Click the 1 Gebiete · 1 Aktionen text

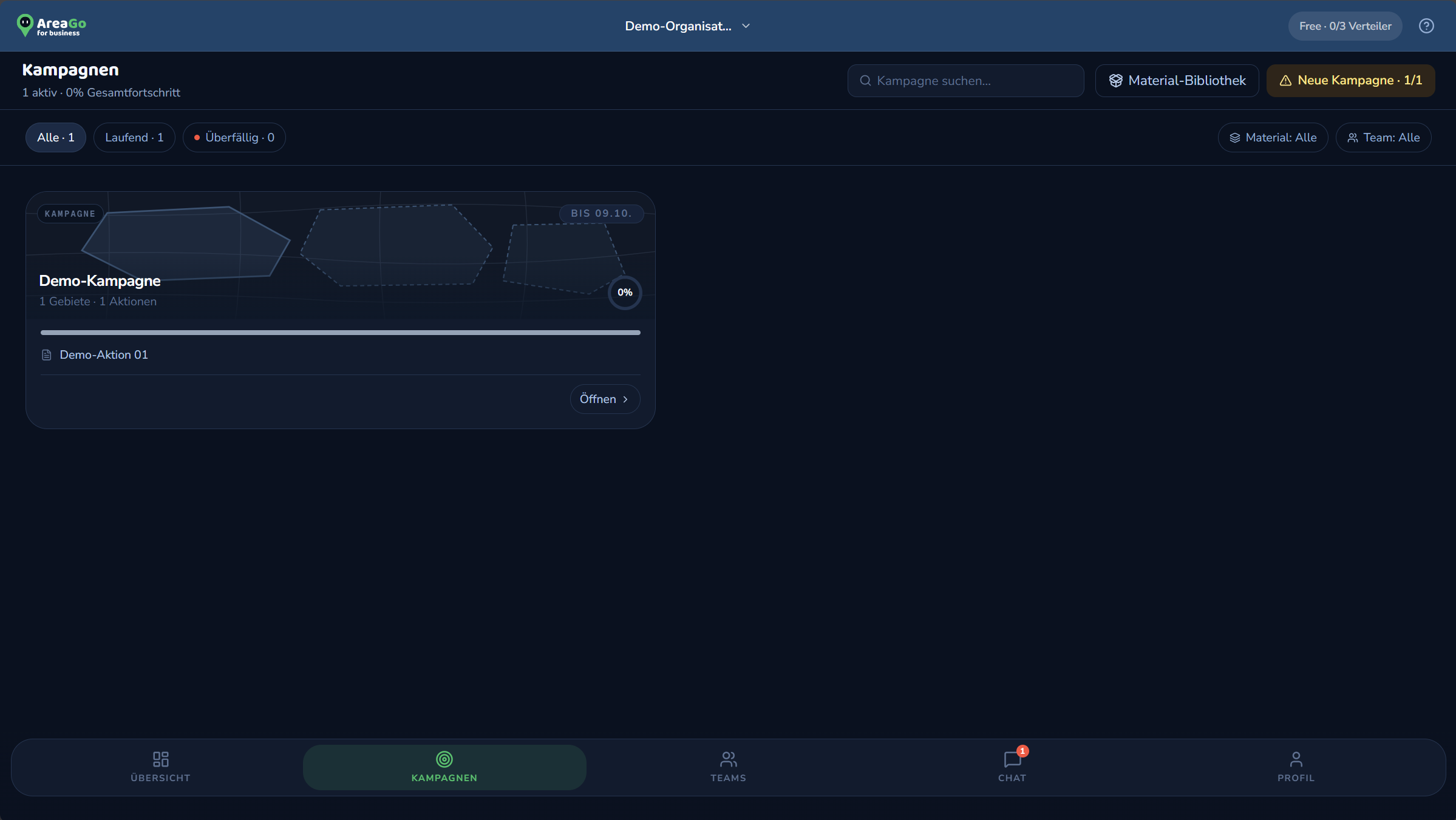(x=98, y=302)
